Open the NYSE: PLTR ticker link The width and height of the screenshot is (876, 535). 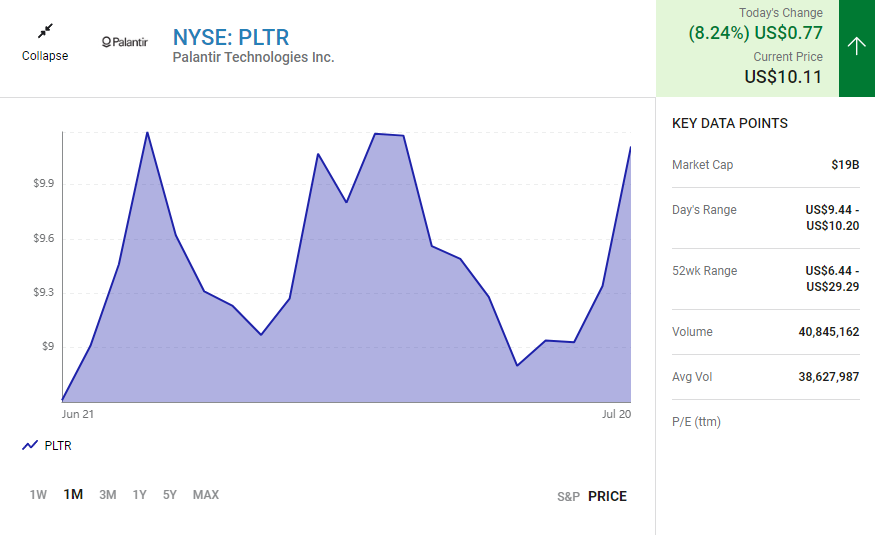231,37
